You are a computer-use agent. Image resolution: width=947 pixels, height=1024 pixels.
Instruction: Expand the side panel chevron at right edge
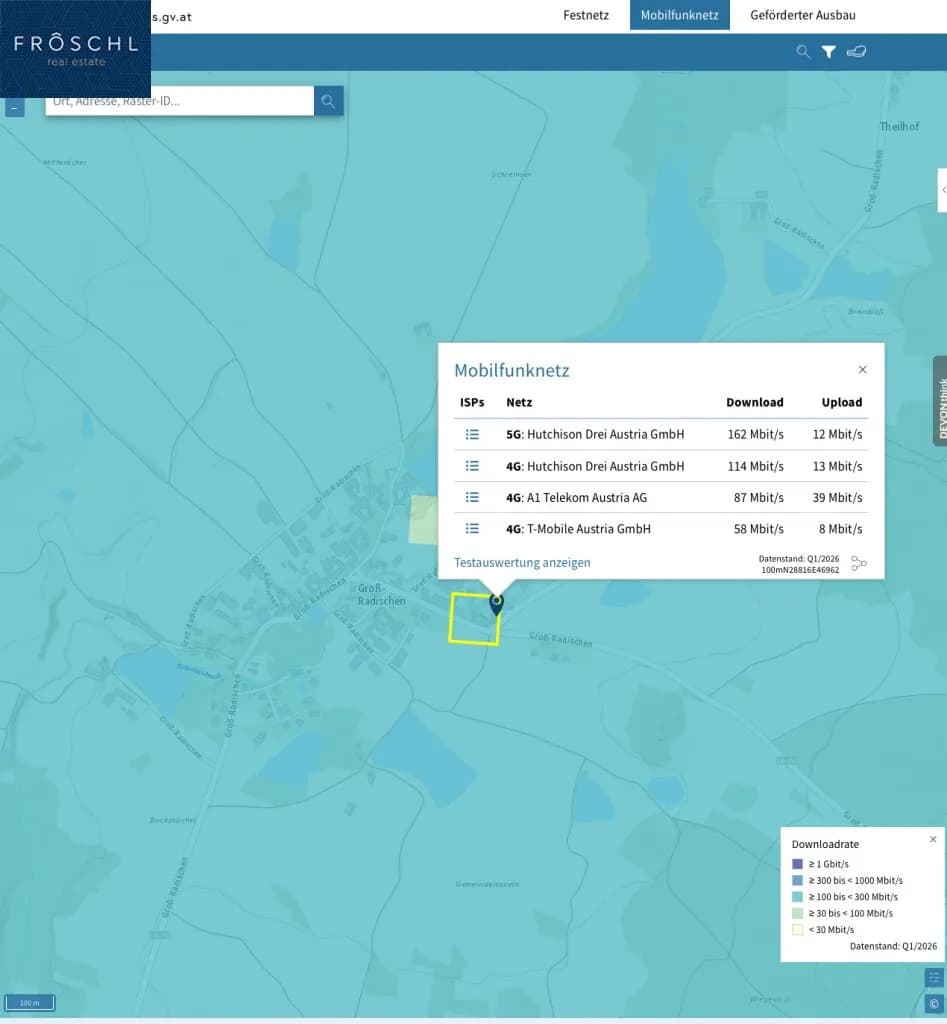942,190
